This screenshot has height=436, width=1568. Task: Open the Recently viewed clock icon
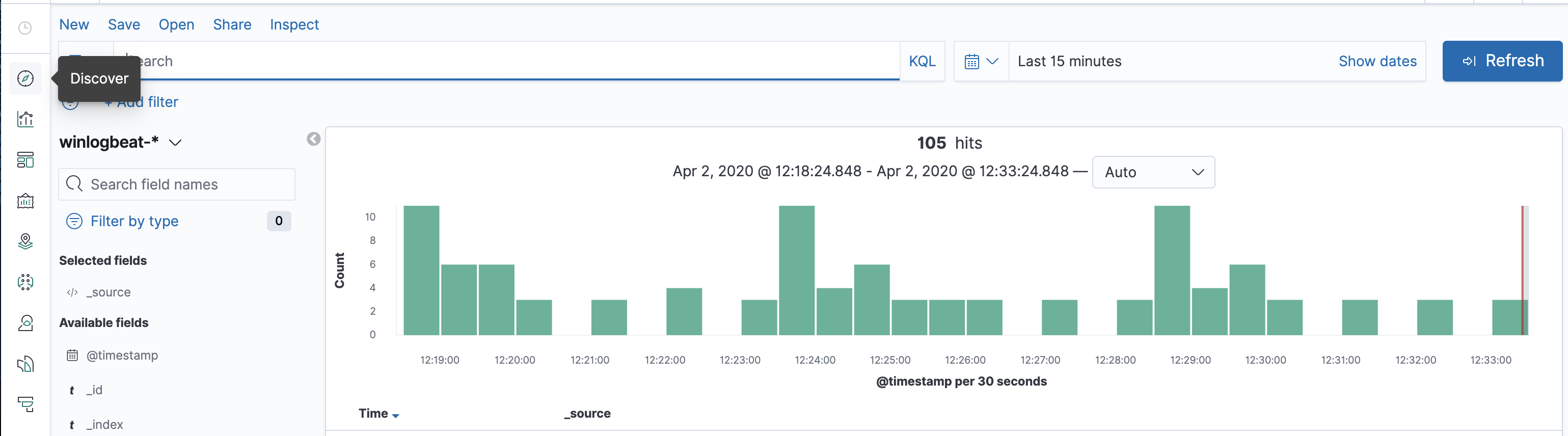click(25, 28)
